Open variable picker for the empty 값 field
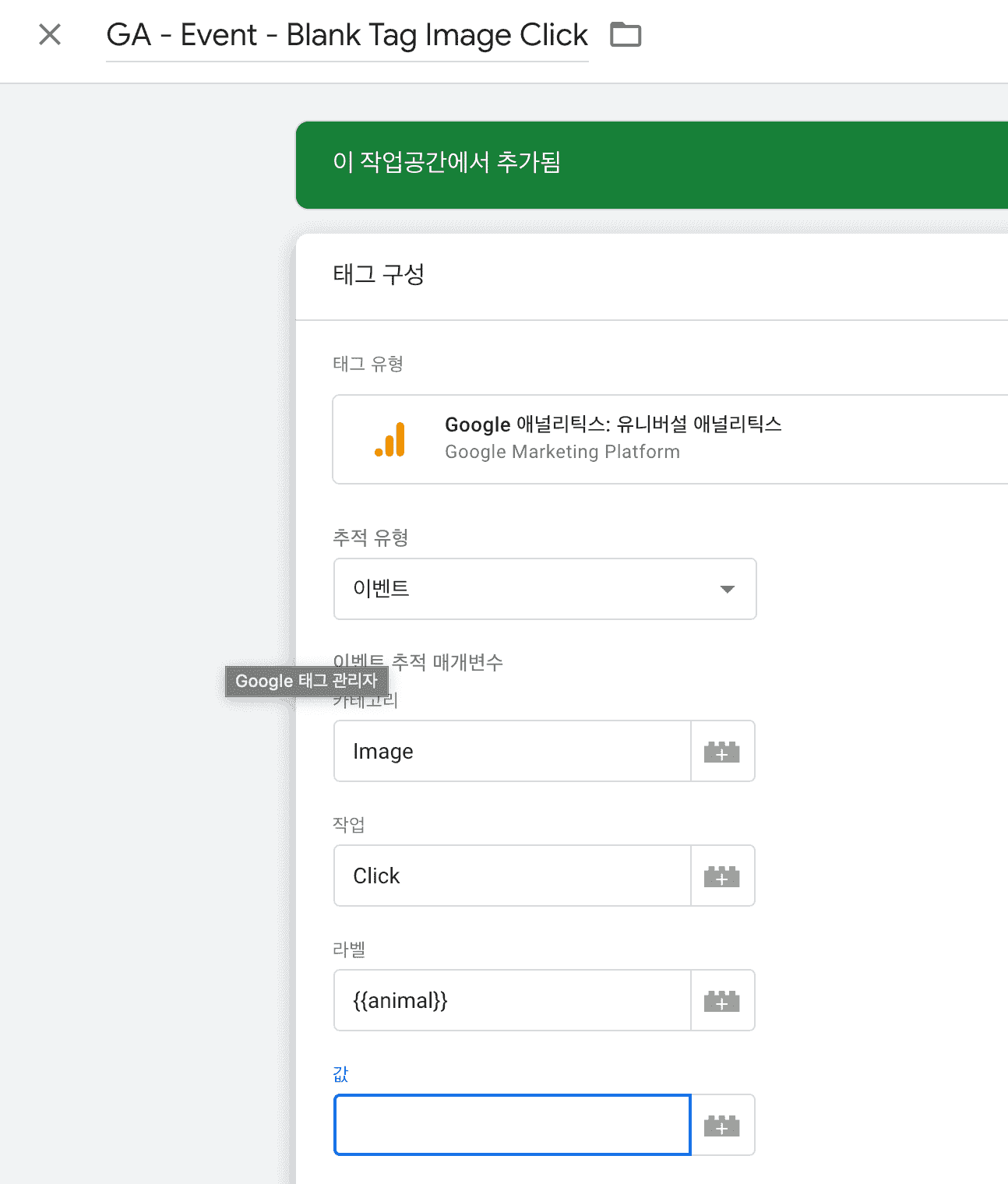1008x1184 pixels. click(x=721, y=1126)
